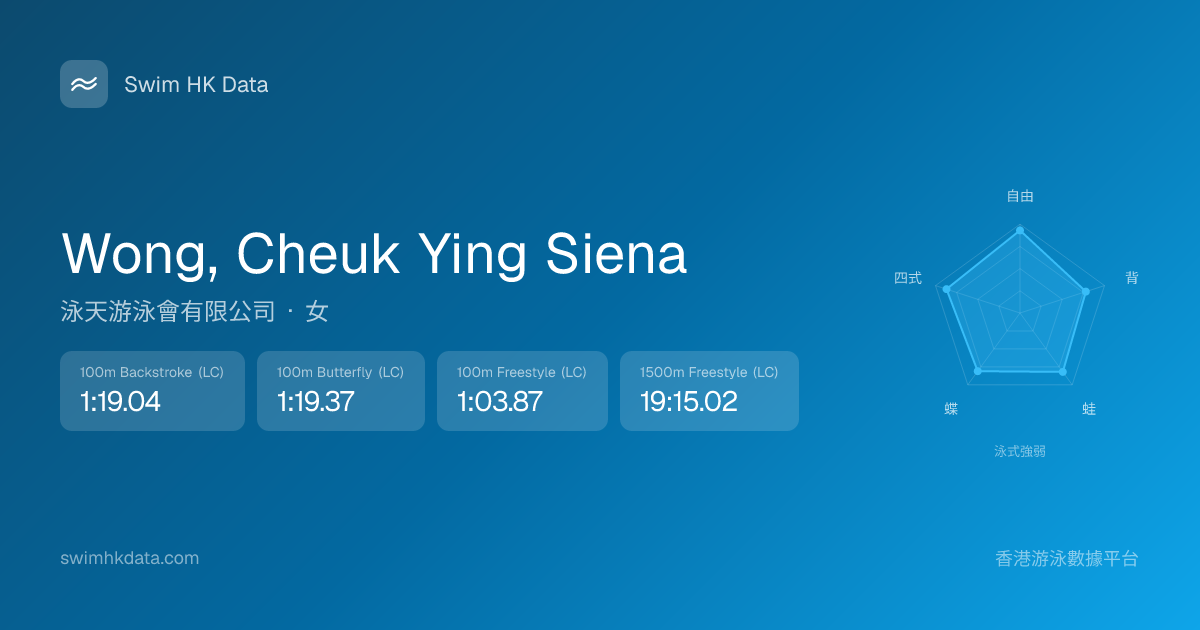This screenshot has width=1200, height=630.
Task: Open the 100m Butterfly (LC) time card
Action: pyautogui.click(x=341, y=391)
